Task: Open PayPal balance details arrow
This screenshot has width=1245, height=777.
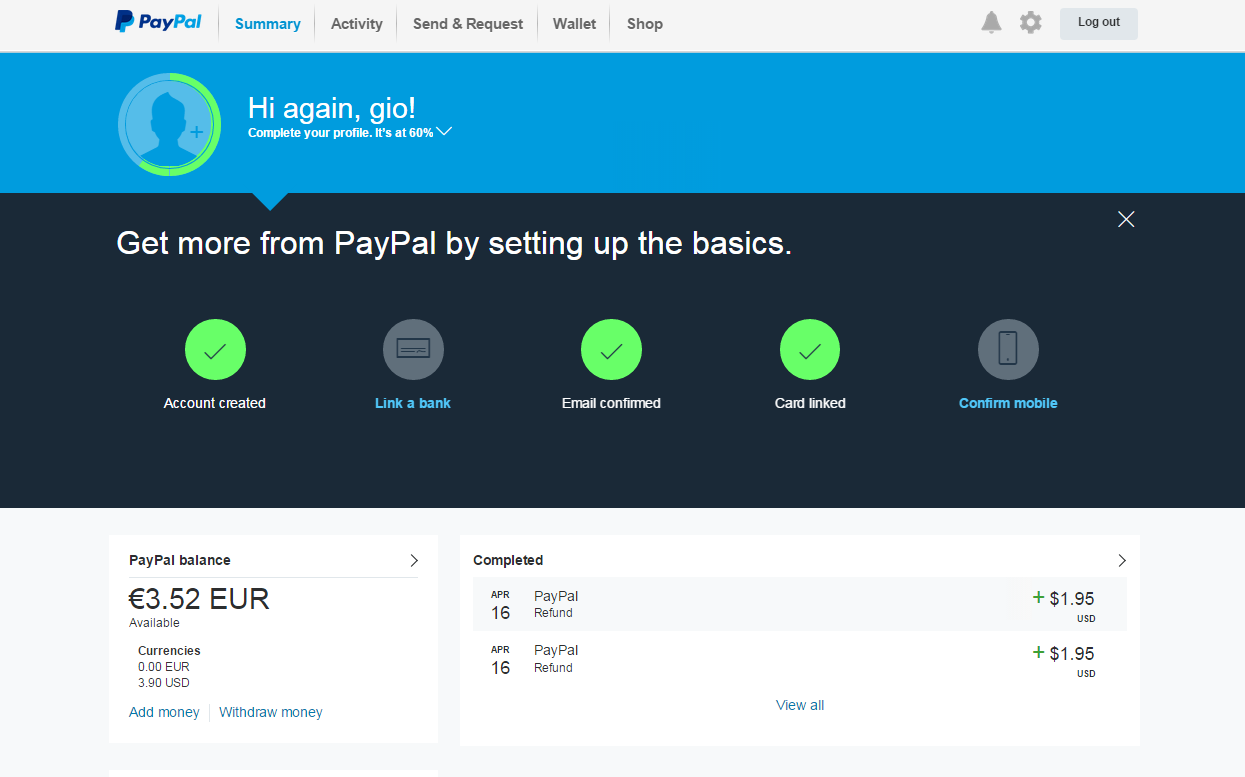Action: tap(414, 560)
